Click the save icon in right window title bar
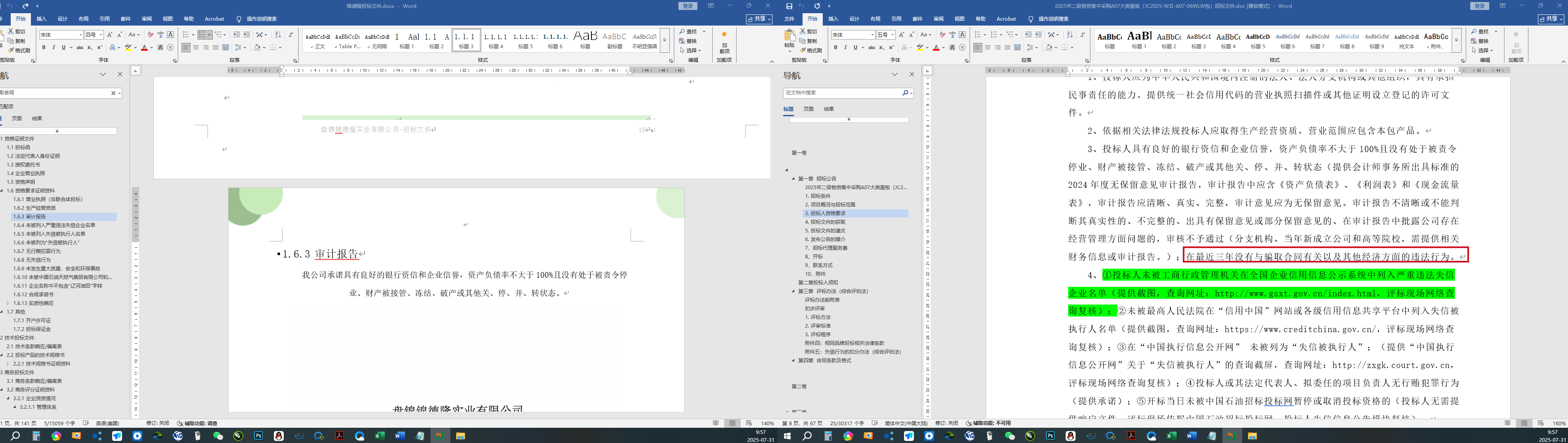This screenshot has height=443, width=1568. 789,6
